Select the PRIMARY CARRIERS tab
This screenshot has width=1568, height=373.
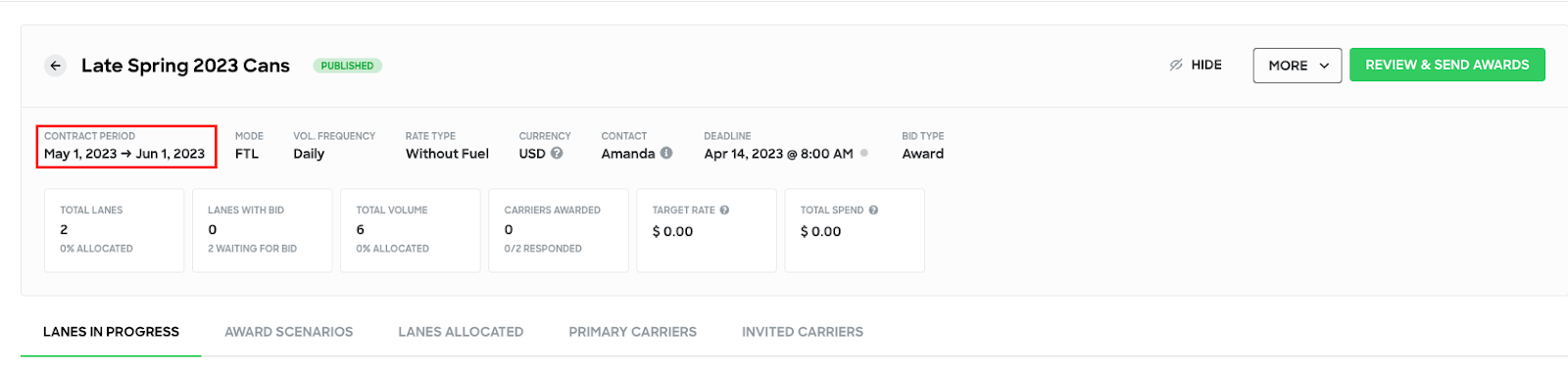632,332
